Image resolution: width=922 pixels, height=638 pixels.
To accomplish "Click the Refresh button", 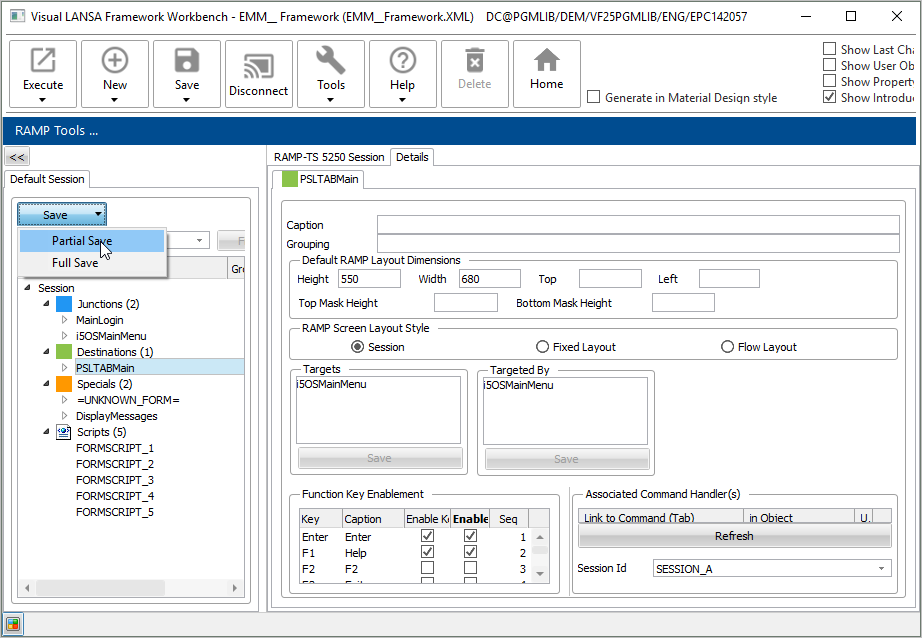I will click(734, 537).
